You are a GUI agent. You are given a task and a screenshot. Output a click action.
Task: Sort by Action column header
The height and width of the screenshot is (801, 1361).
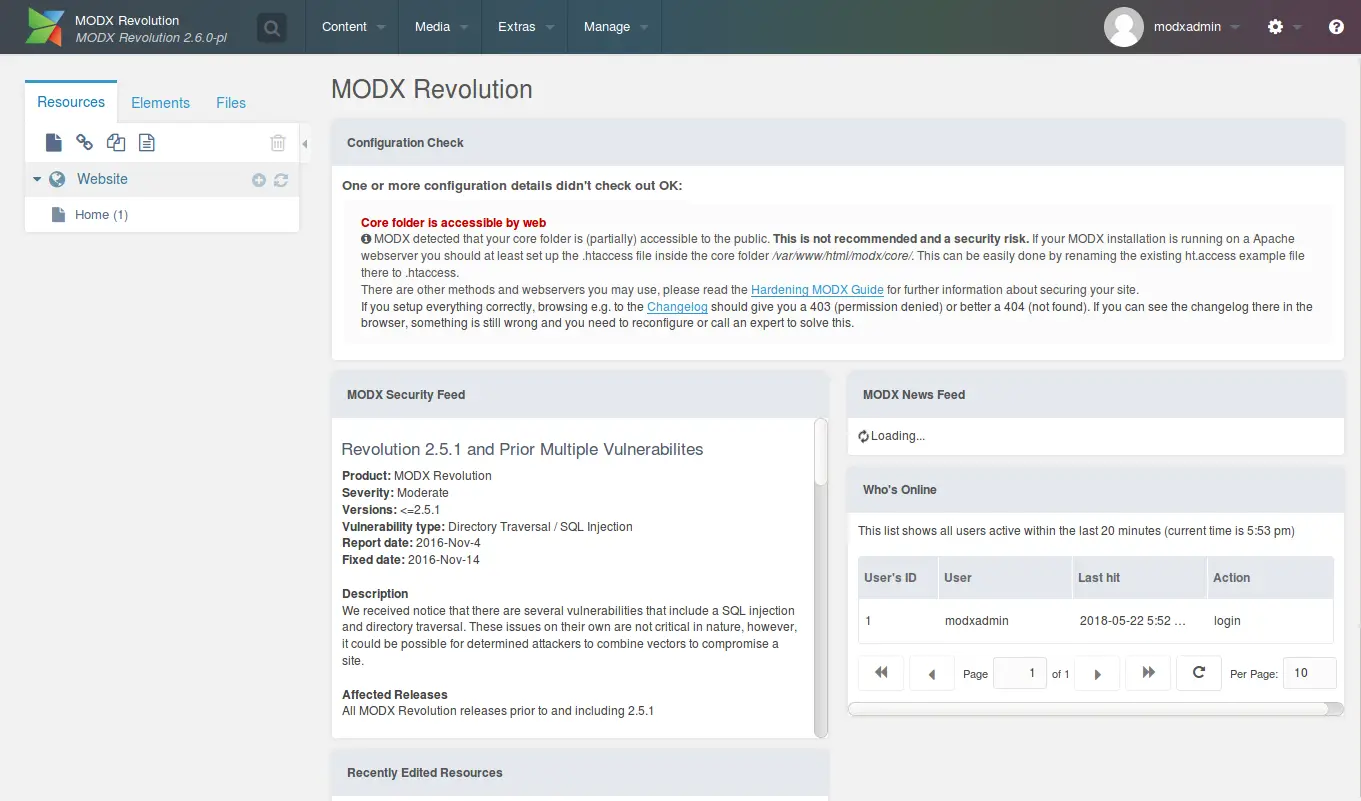coord(1269,578)
